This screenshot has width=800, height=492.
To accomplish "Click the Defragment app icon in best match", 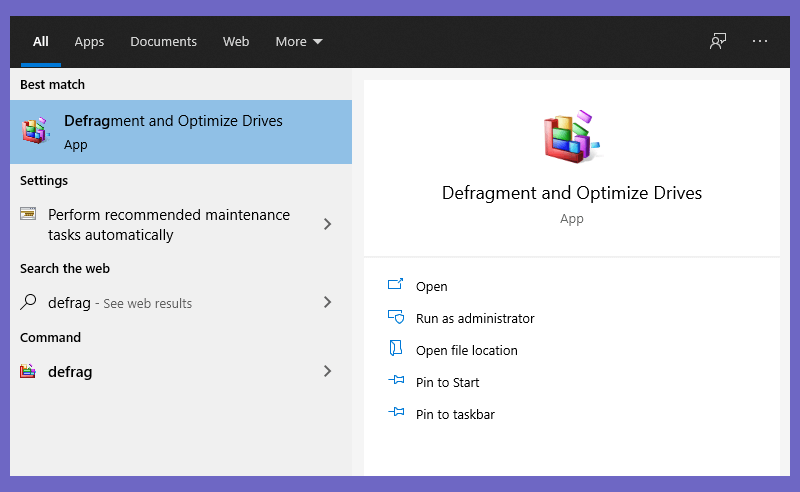I will tap(36, 131).
